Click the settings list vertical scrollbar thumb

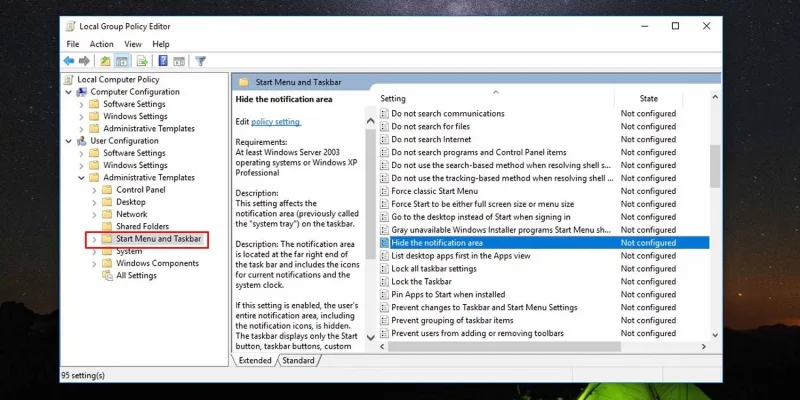click(715, 166)
